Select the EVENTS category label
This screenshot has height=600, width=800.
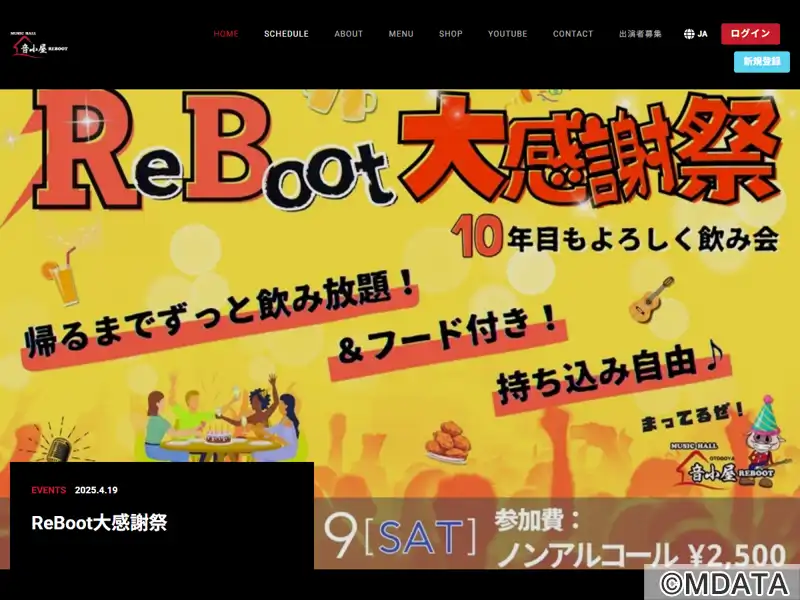coord(48,490)
